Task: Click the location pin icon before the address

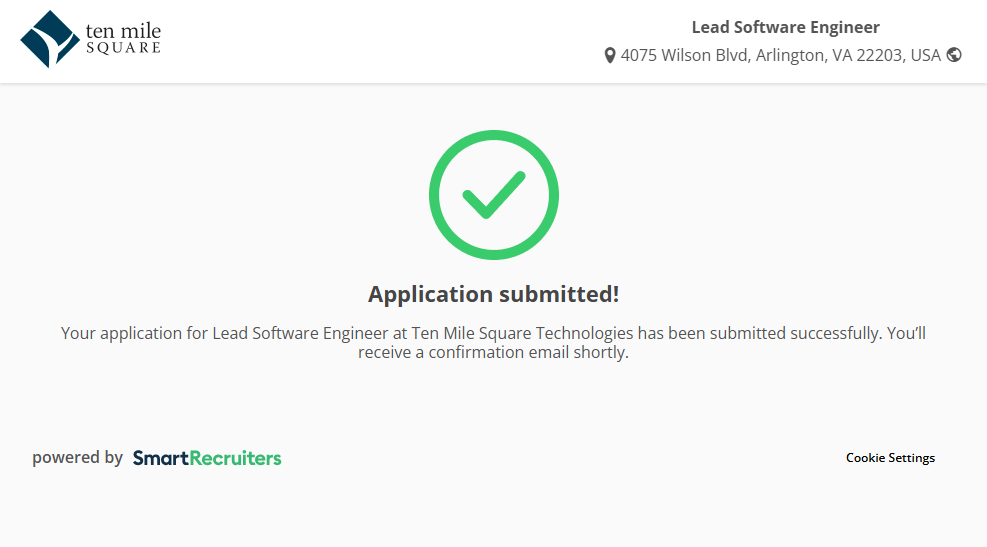Action: [610, 56]
